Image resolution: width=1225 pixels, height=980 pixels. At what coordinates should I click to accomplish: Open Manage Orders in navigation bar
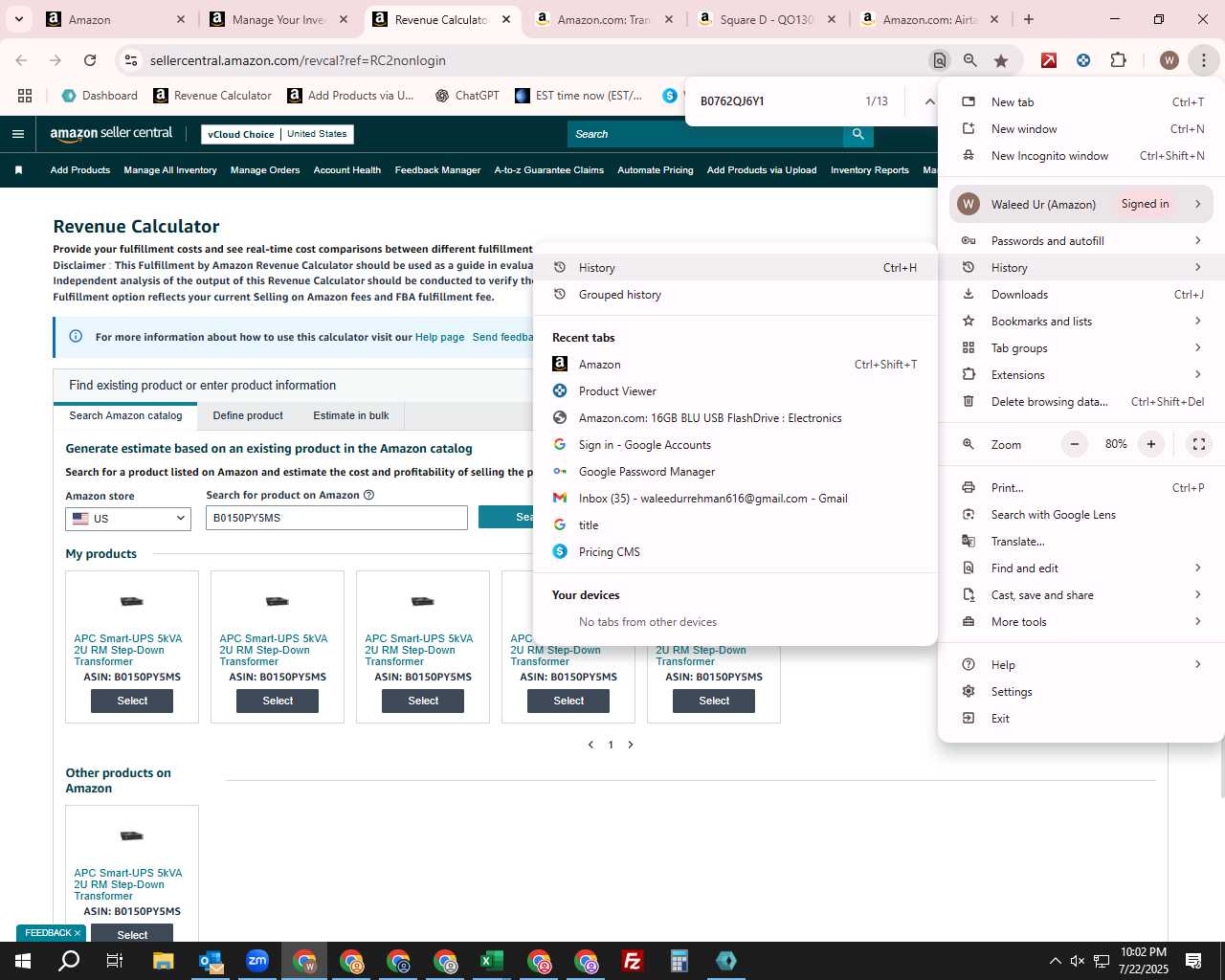click(265, 170)
